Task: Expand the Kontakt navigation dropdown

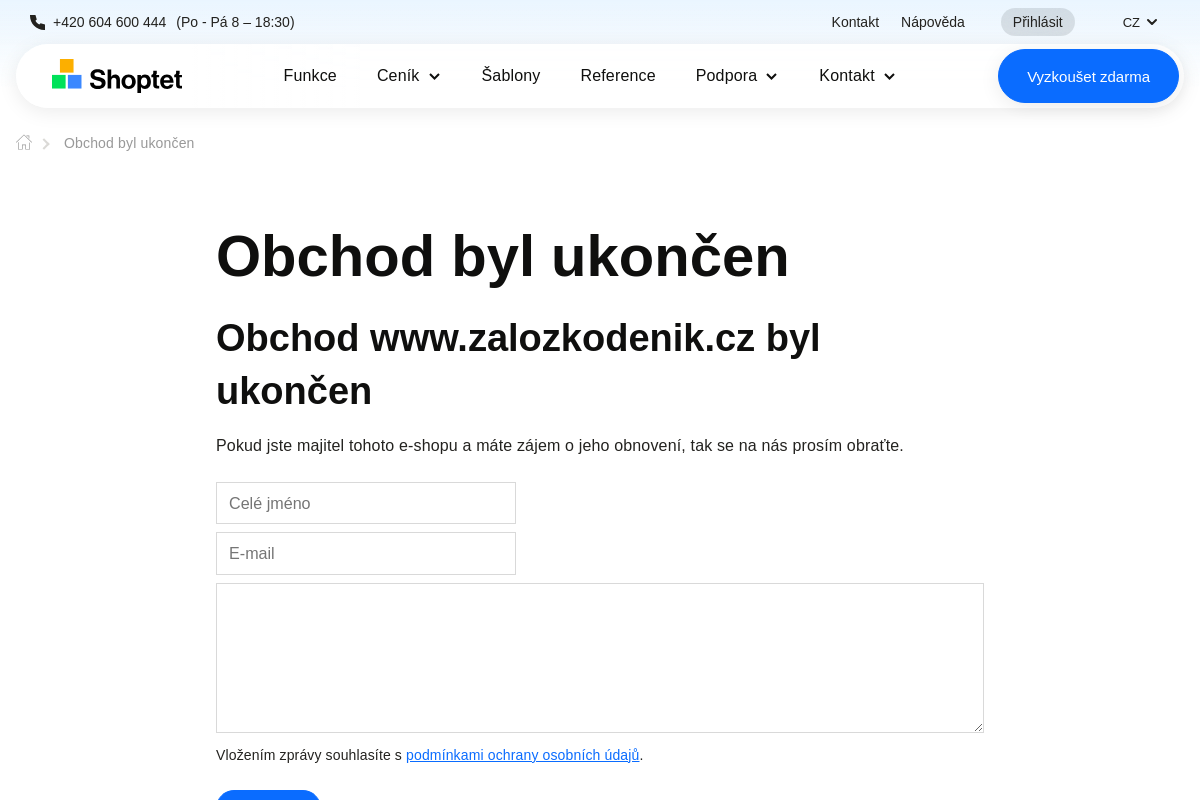Action: coord(856,75)
